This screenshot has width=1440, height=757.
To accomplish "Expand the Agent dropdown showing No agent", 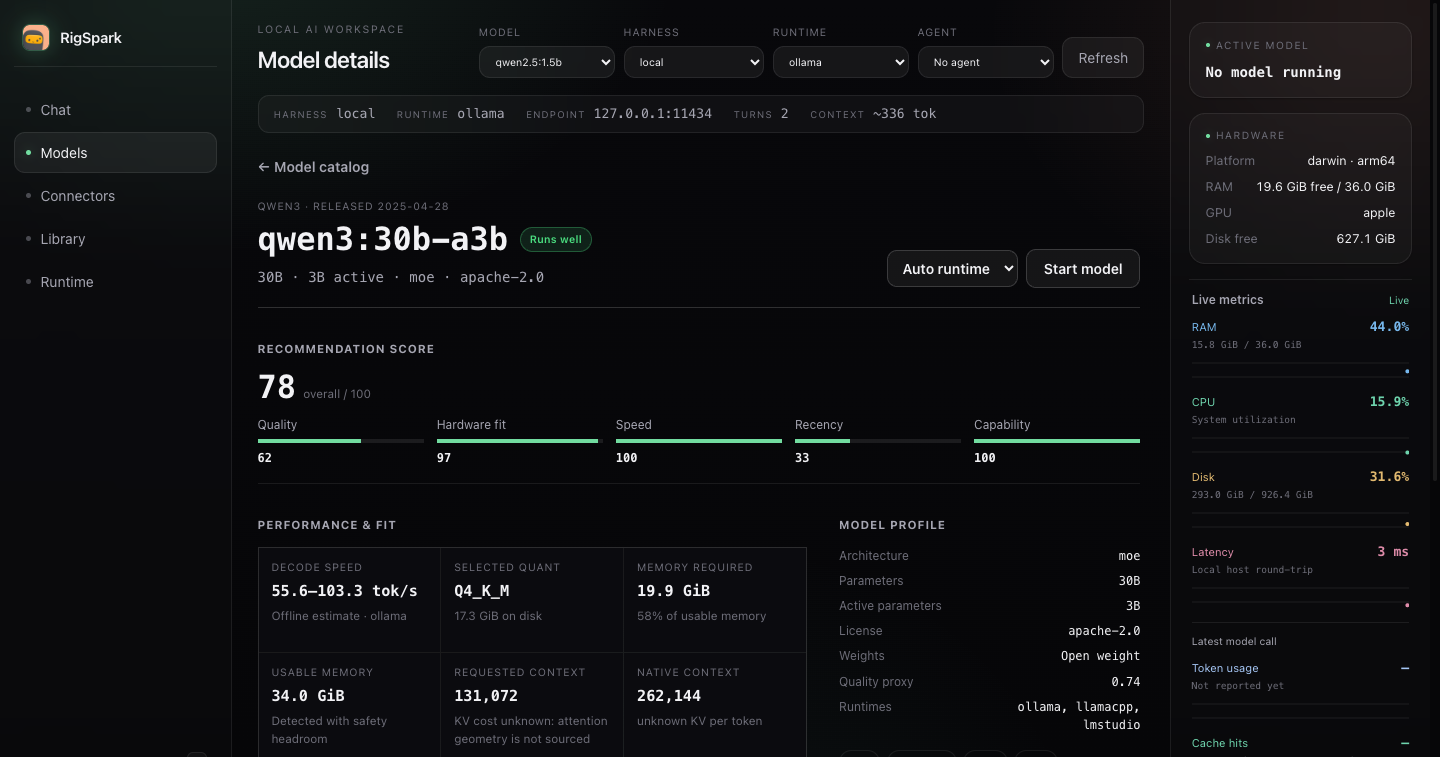I will pyautogui.click(x=986, y=62).
